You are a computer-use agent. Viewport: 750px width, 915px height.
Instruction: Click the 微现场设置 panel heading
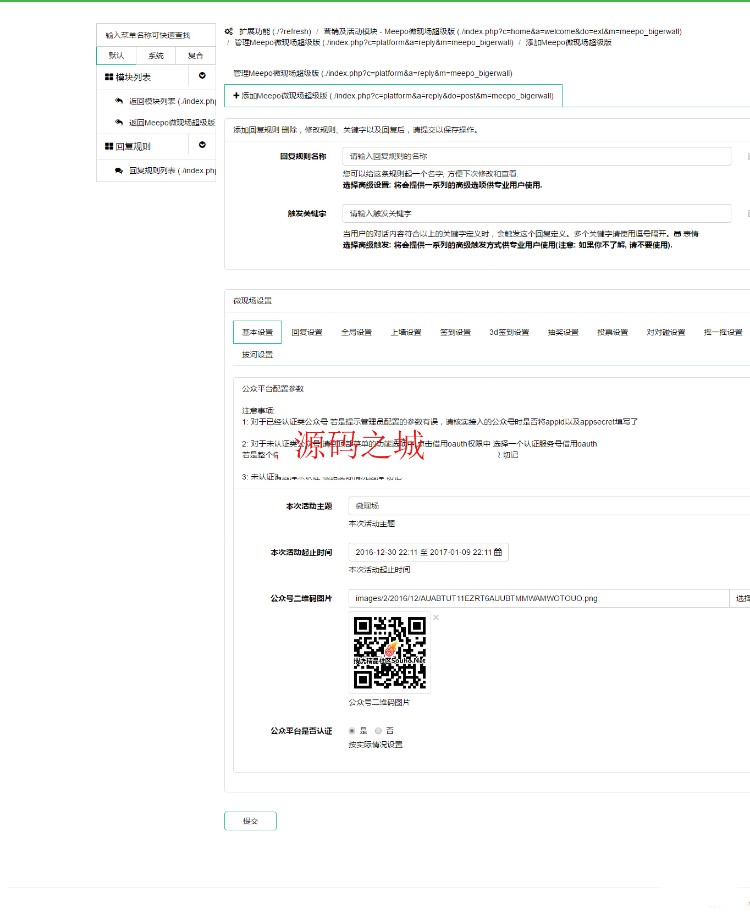tap(253, 301)
